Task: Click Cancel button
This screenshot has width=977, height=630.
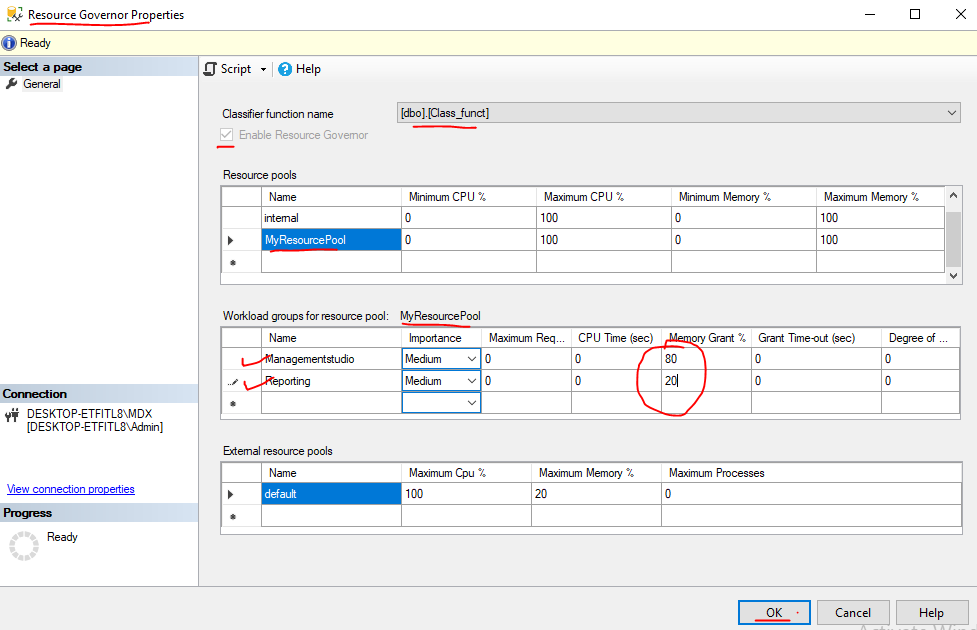Action: (852, 613)
